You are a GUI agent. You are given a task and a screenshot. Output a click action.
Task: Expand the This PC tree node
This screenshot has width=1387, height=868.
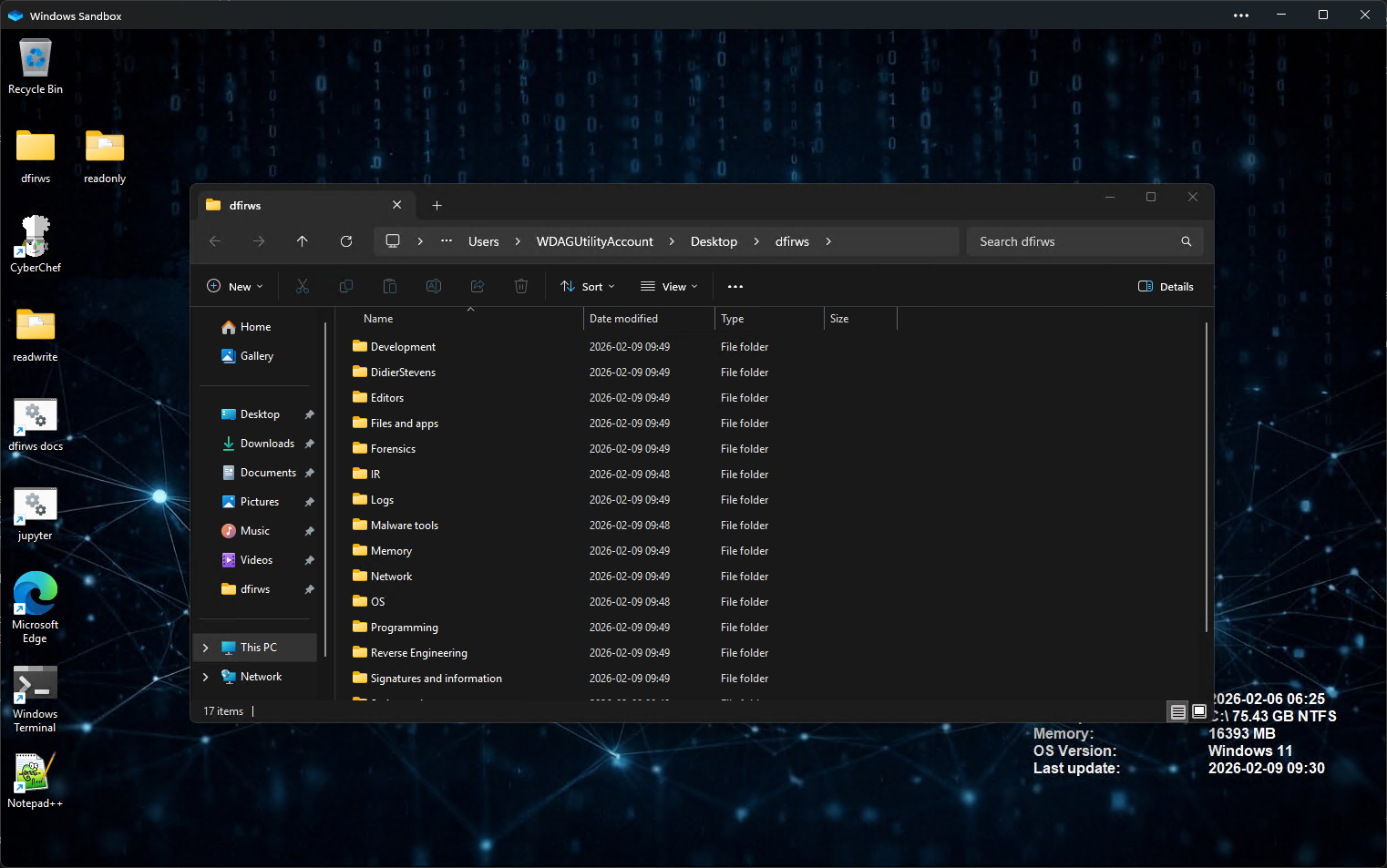206,648
